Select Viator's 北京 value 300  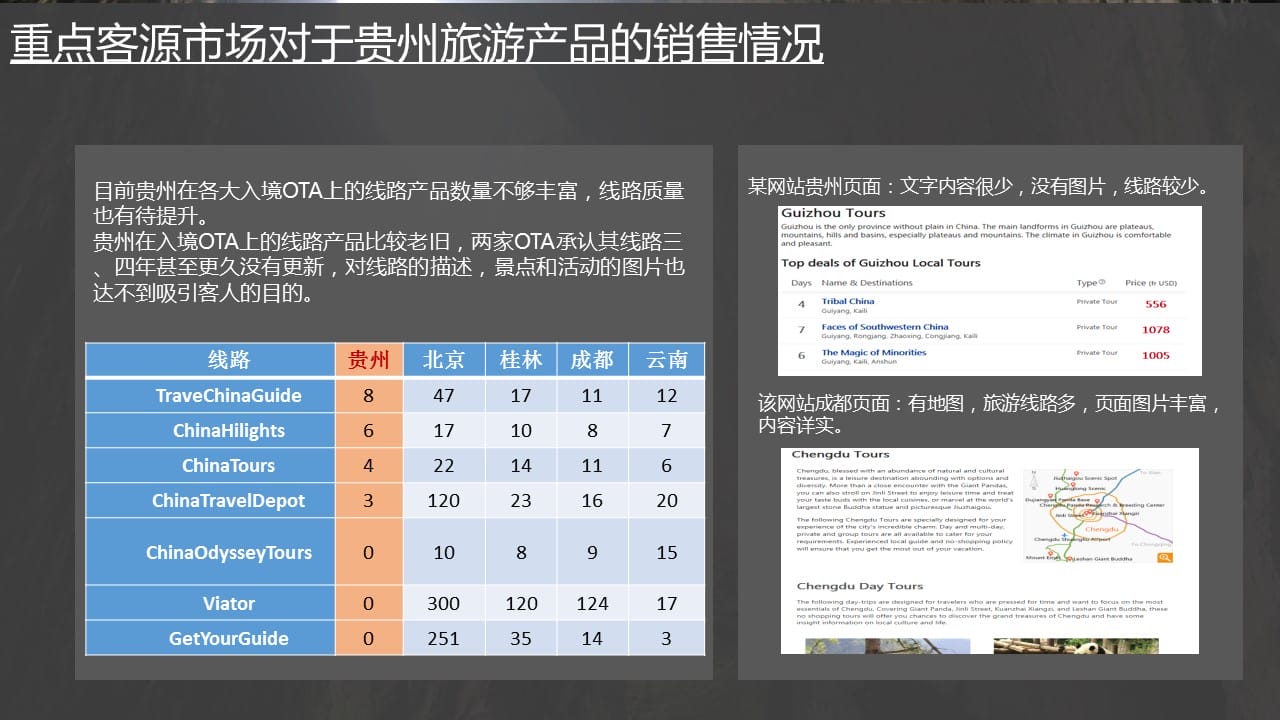[x=444, y=603]
